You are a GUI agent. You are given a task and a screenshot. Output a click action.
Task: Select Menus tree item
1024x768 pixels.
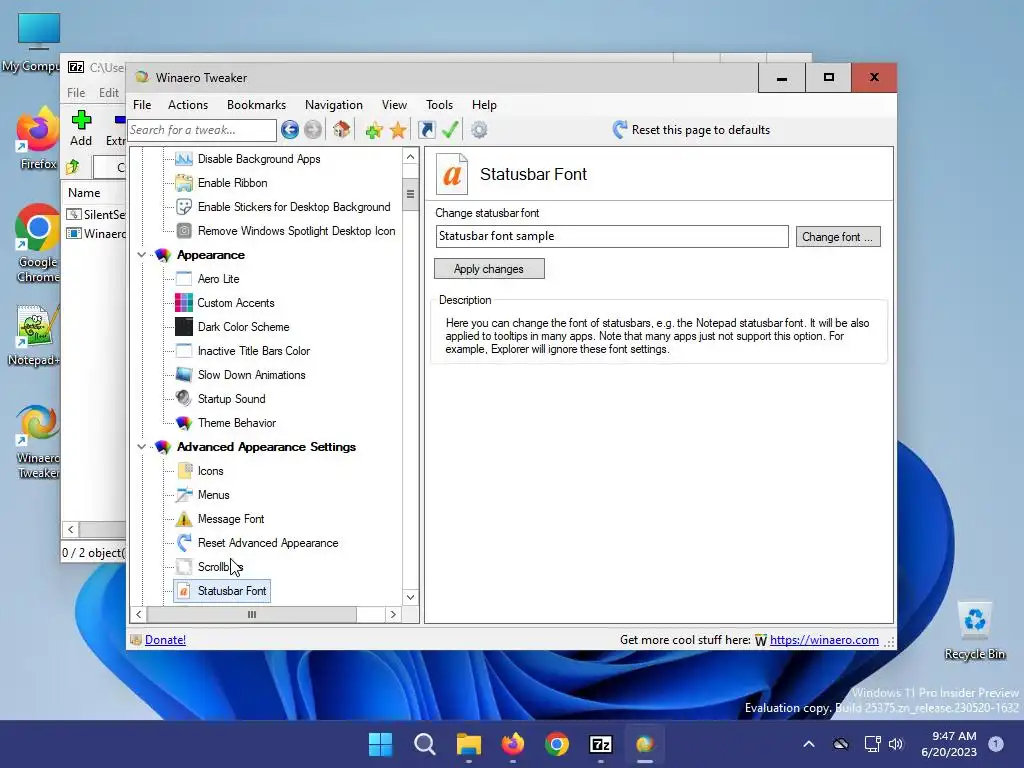pyautogui.click(x=214, y=495)
